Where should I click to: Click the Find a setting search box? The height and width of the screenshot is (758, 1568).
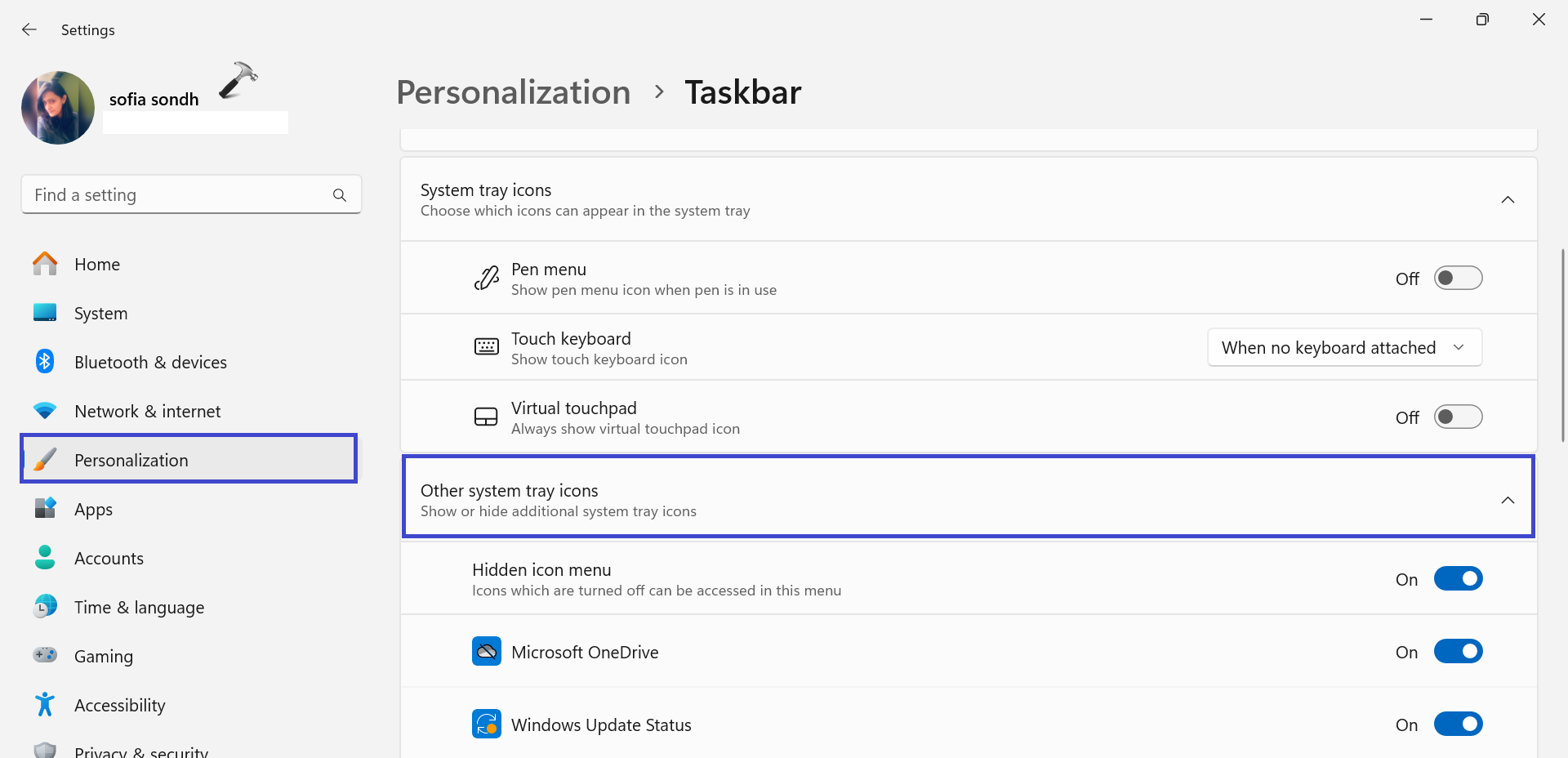tap(180, 195)
